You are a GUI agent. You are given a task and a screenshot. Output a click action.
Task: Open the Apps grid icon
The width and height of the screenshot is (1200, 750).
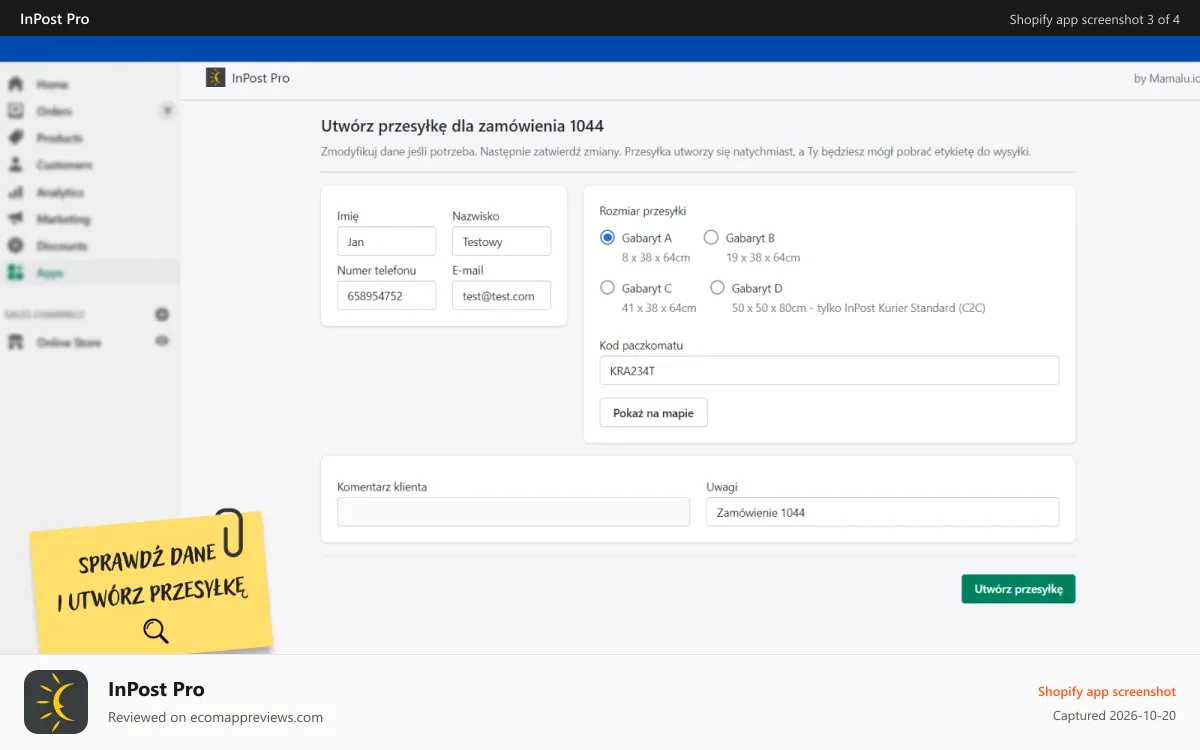coord(15,272)
